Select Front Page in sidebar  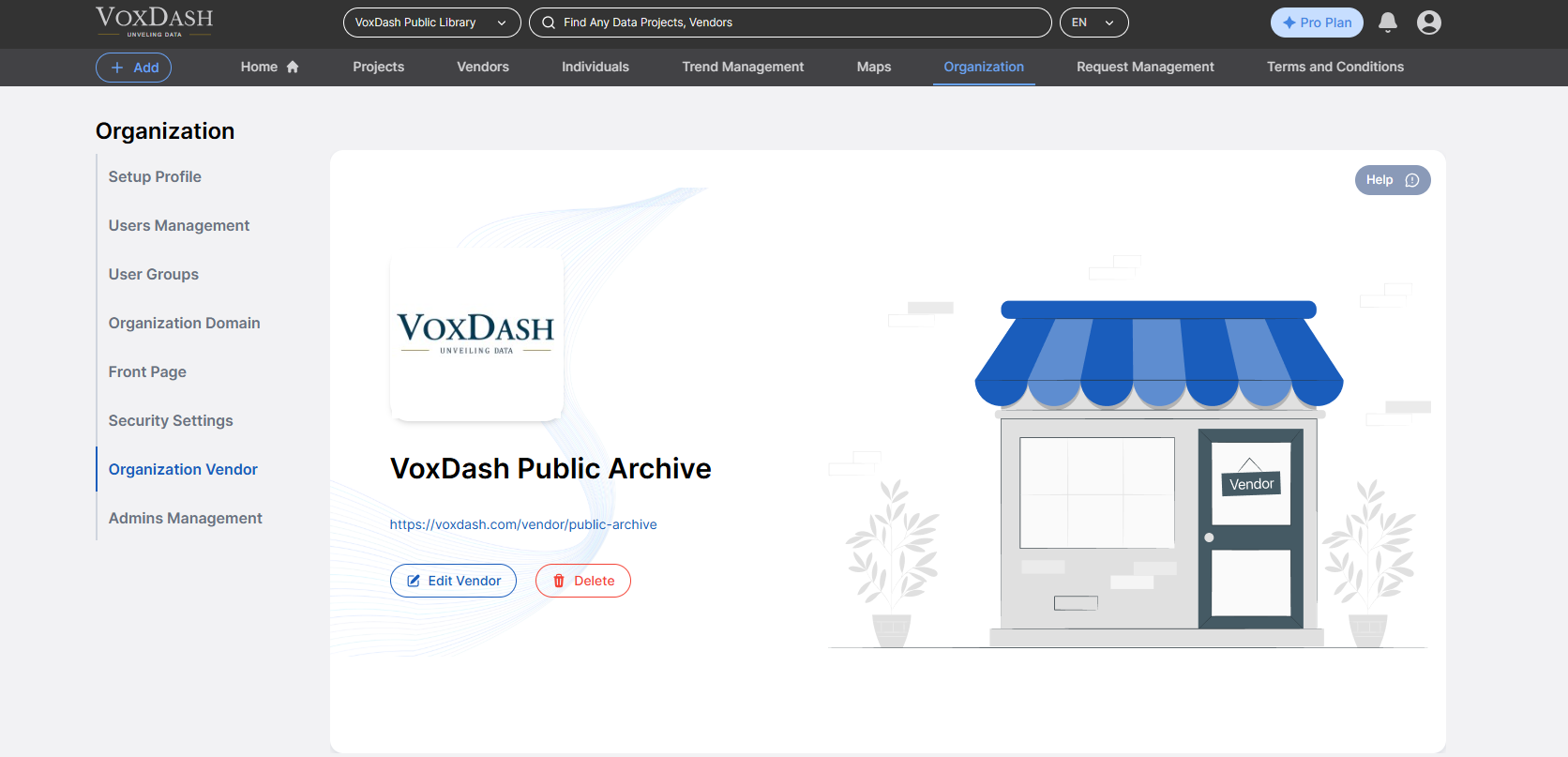[x=147, y=371]
